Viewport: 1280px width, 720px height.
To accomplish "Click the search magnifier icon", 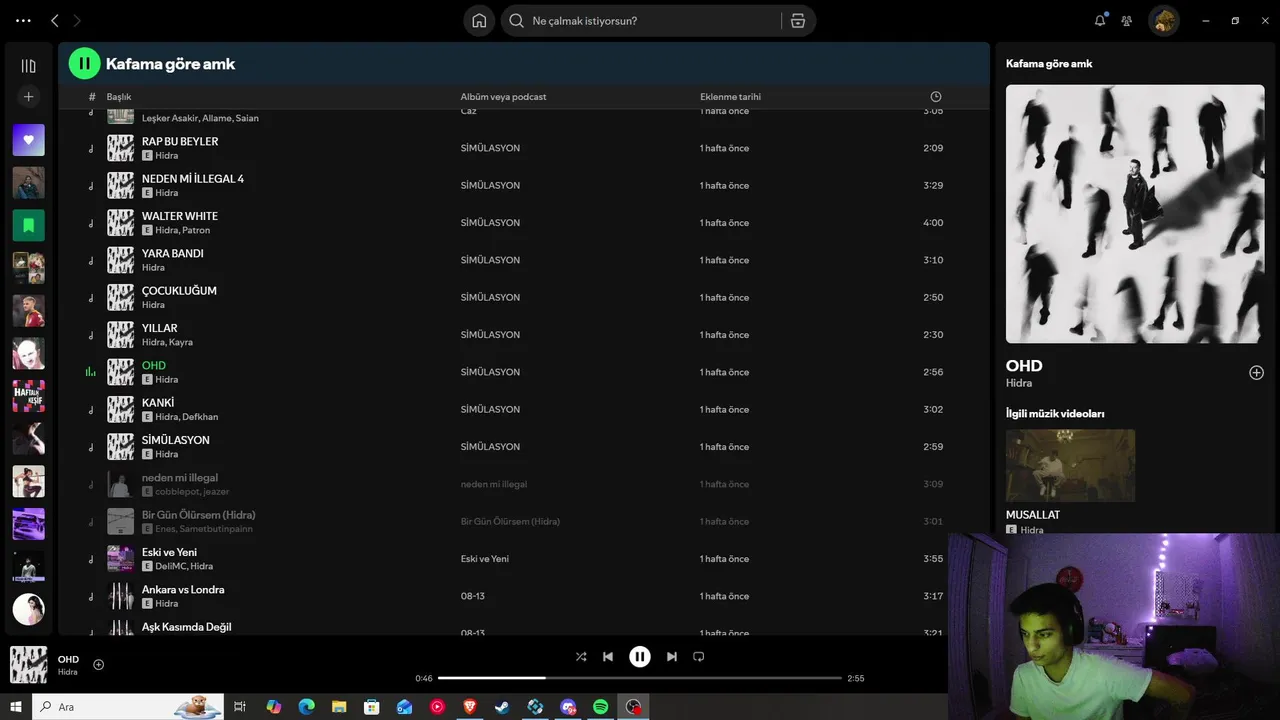I will click(x=517, y=21).
